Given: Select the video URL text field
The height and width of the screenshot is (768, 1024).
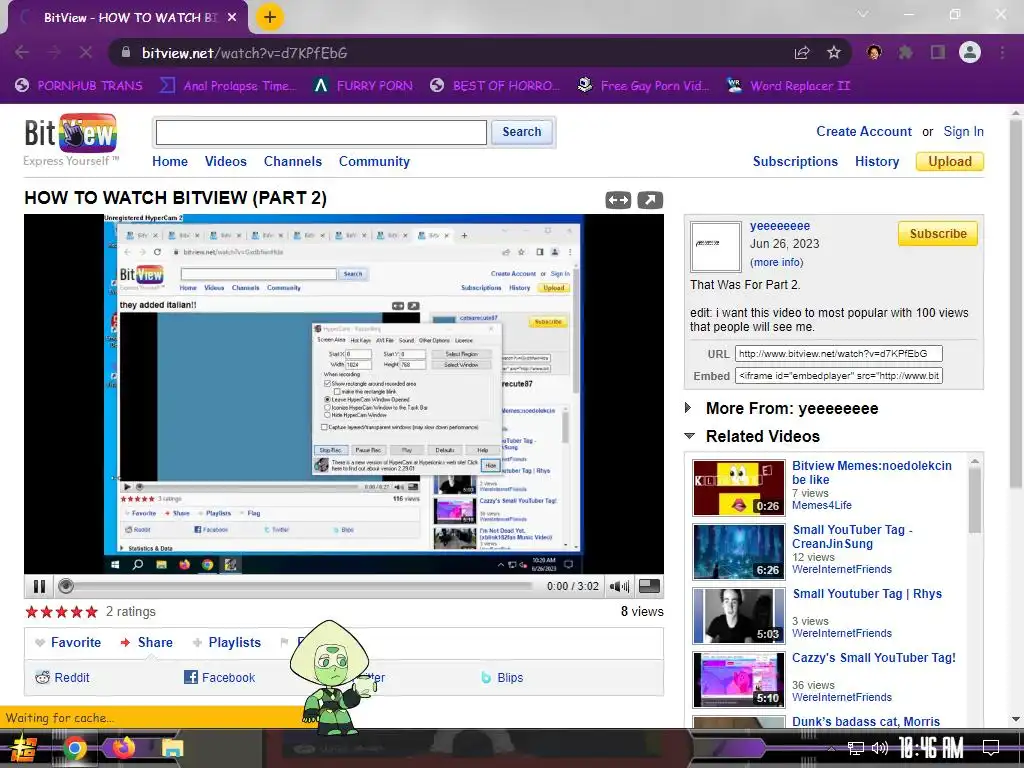Looking at the screenshot, I should [x=839, y=353].
